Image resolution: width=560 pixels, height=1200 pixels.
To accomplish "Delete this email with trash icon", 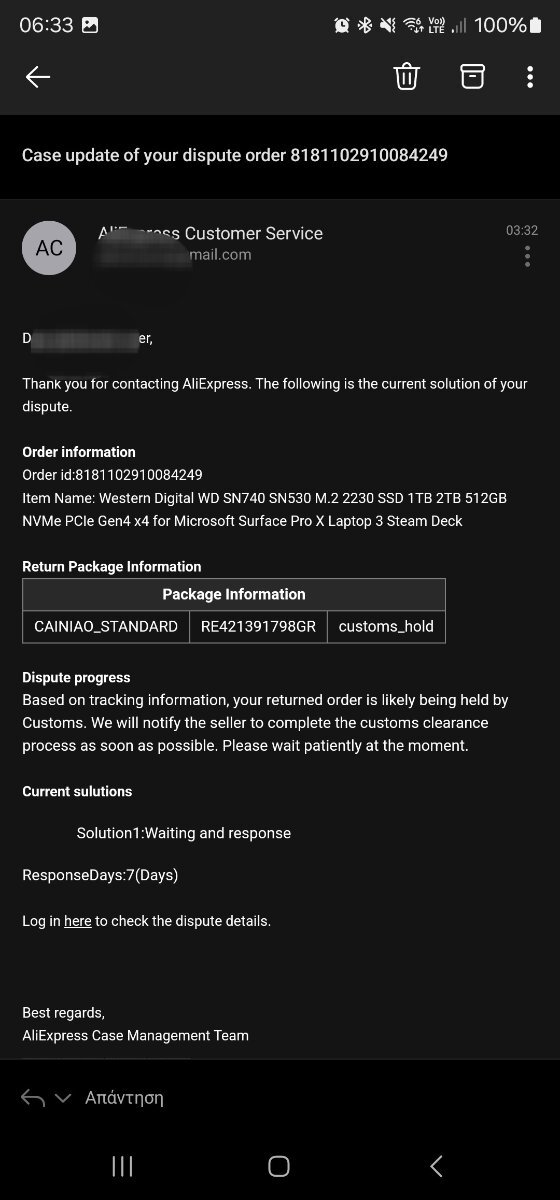I will point(406,77).
